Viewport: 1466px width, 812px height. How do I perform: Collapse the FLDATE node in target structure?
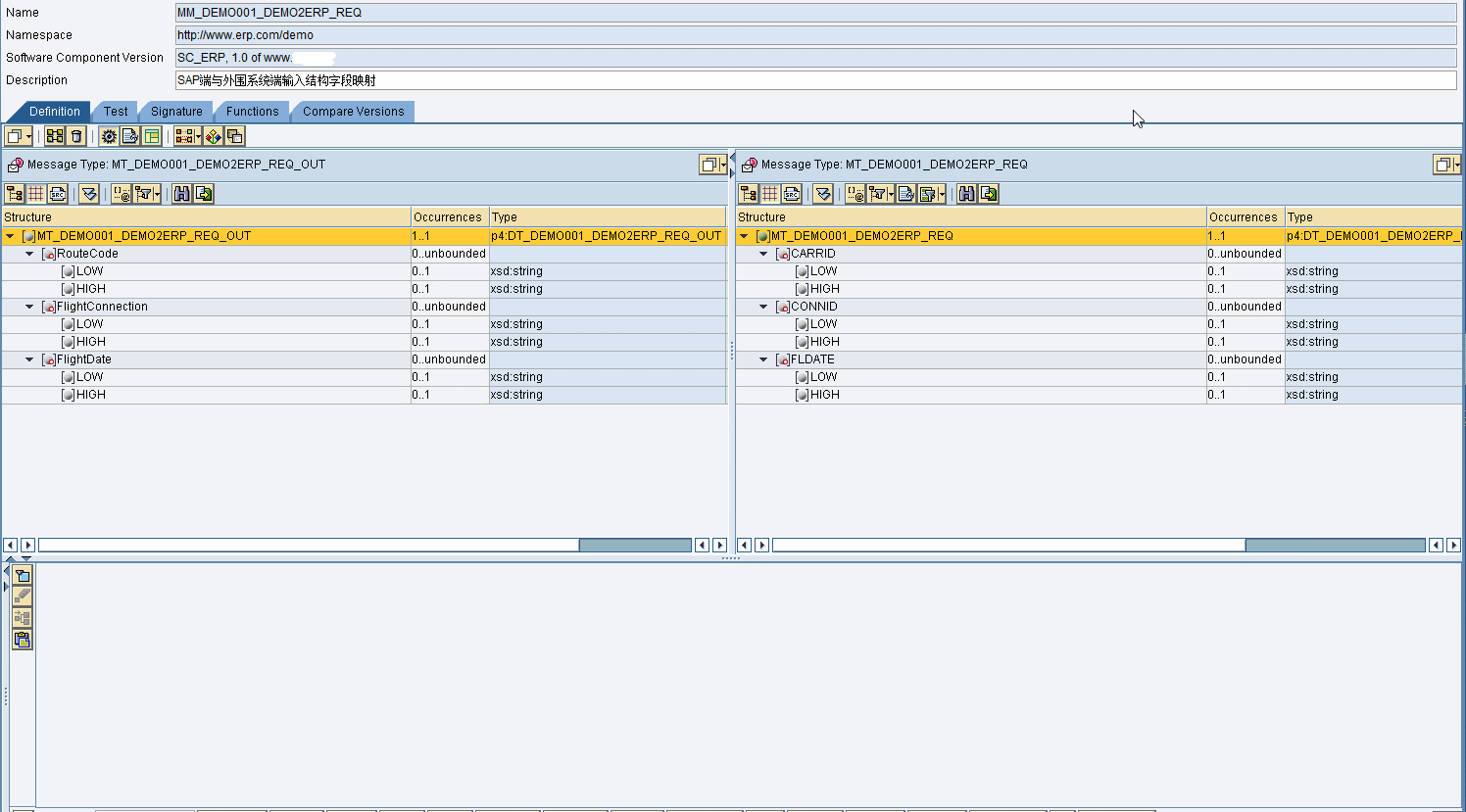click(x=763, y=359)
